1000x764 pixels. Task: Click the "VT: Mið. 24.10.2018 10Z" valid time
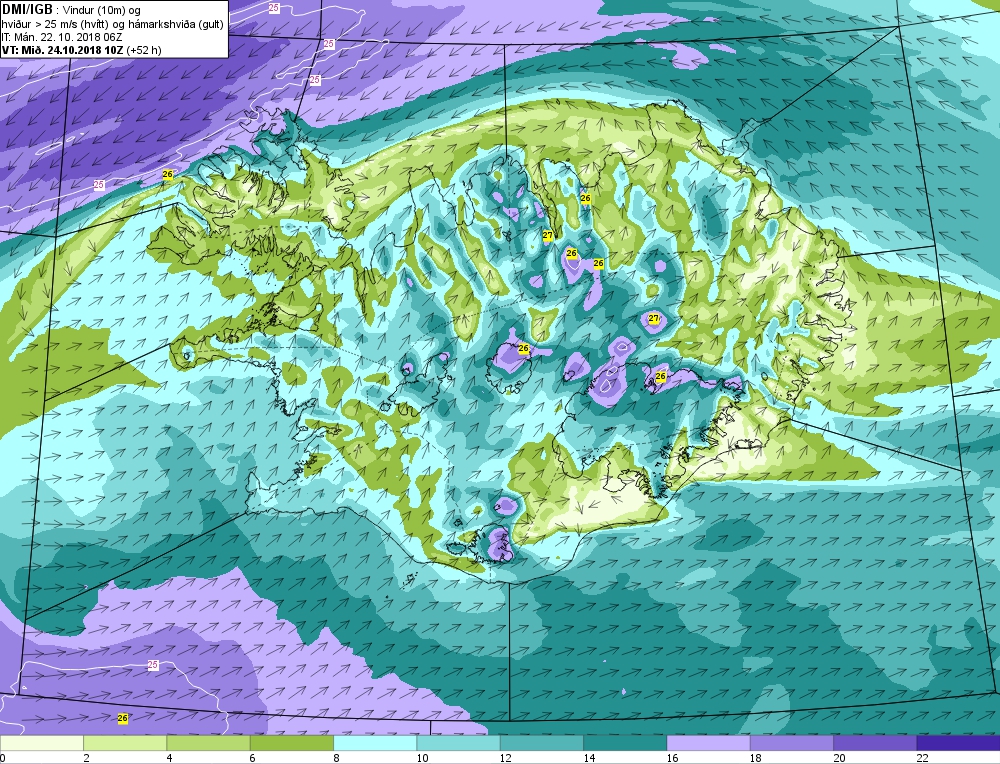62,50
